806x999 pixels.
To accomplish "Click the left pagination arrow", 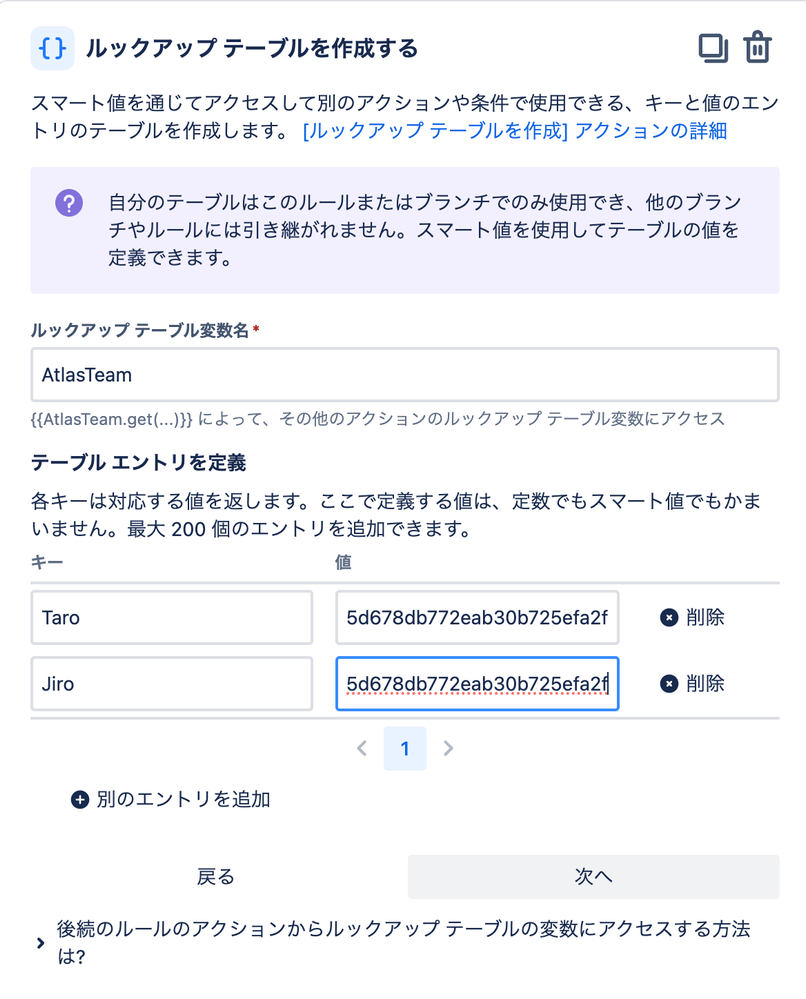I will pyautogui.click(x=362, y=748).
